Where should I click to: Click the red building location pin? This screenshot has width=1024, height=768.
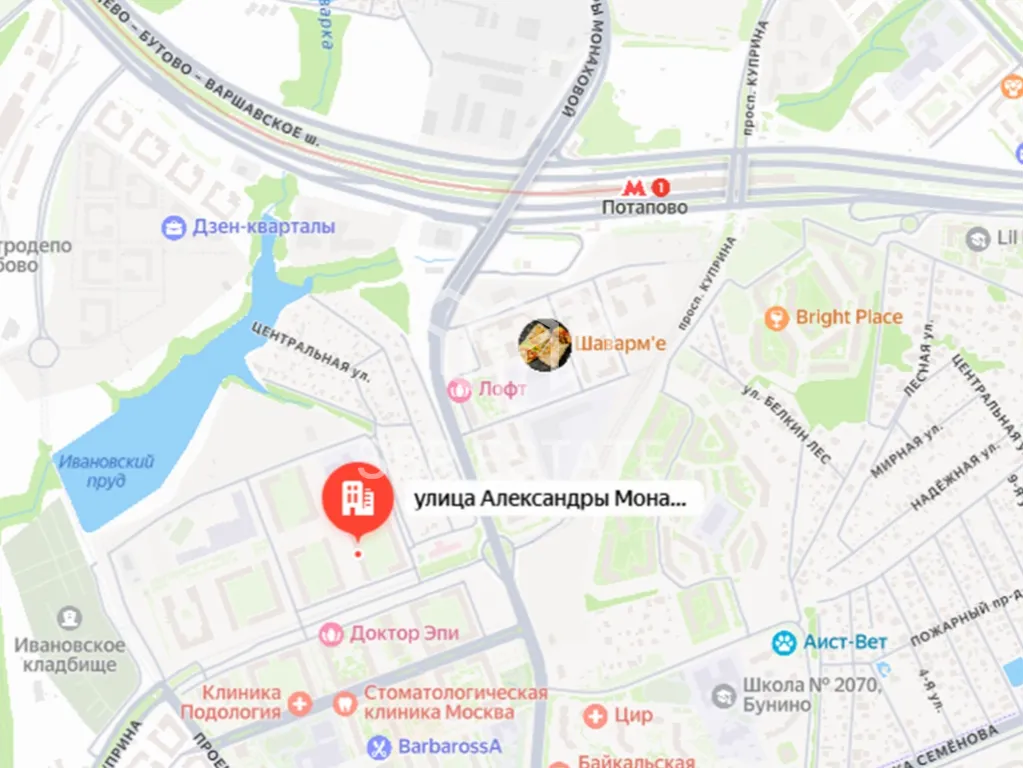point(357,500)
